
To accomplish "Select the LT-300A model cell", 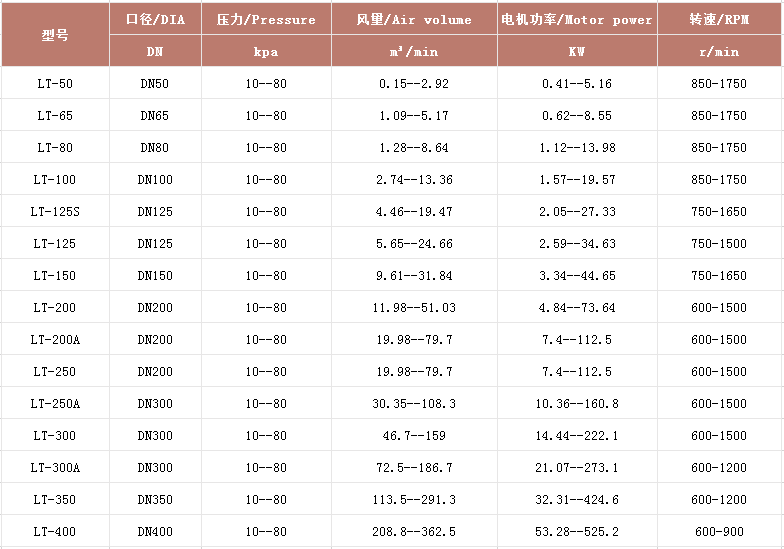I will coord(55,468).
